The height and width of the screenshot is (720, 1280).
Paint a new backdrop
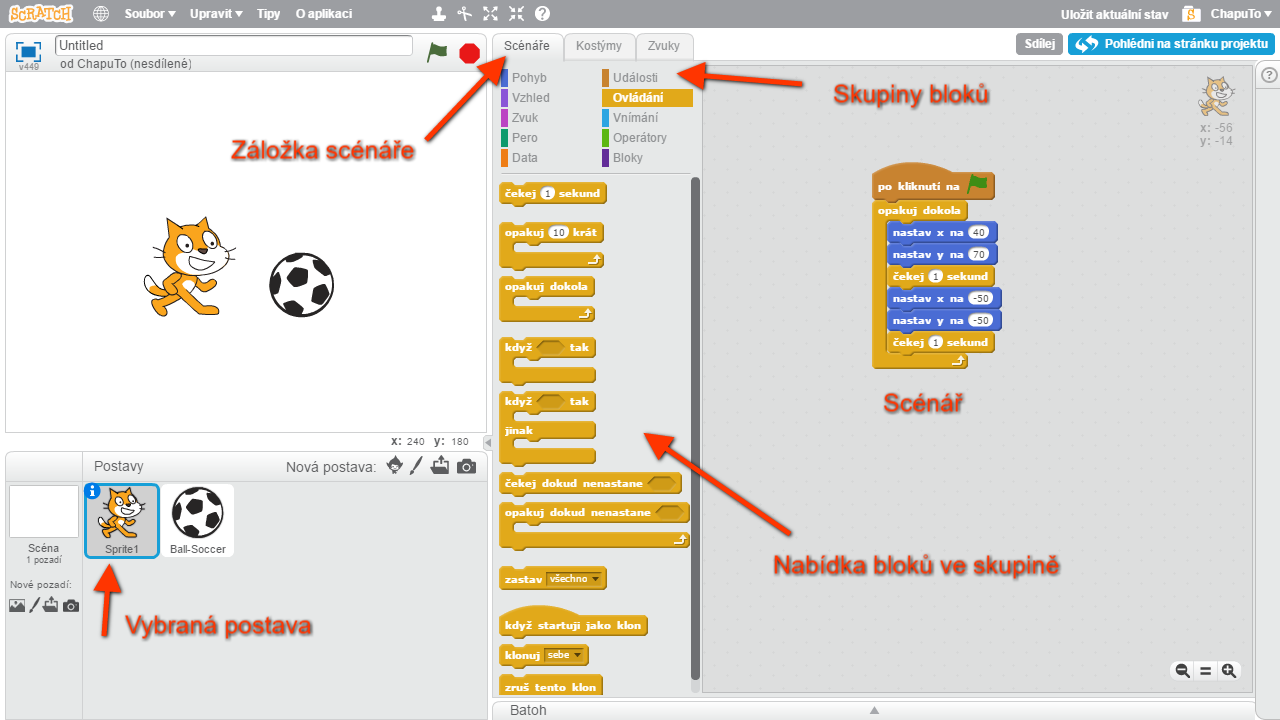tap(34, 604)
